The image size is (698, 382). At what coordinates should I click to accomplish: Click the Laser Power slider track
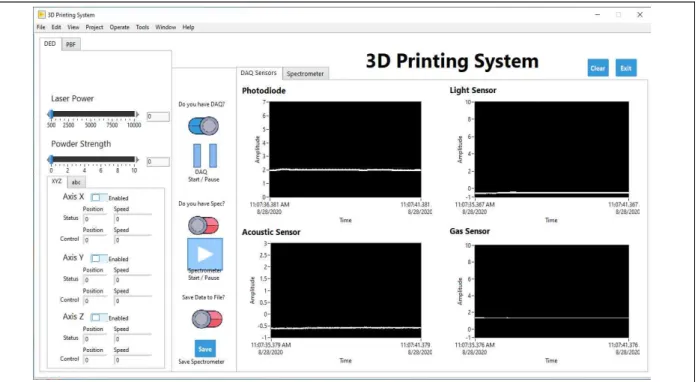pyautogui.click(x=93, y=114)
